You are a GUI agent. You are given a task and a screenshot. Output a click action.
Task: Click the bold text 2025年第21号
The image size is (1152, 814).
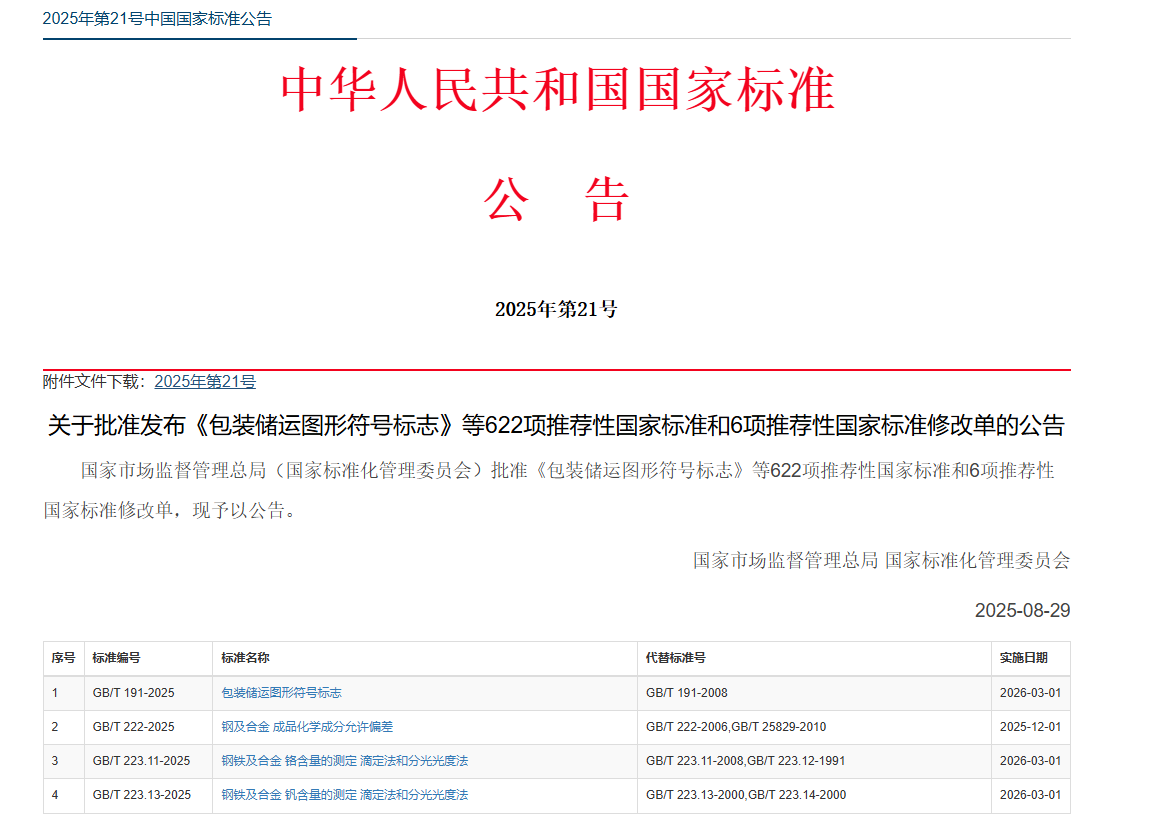tap(556, 309)
